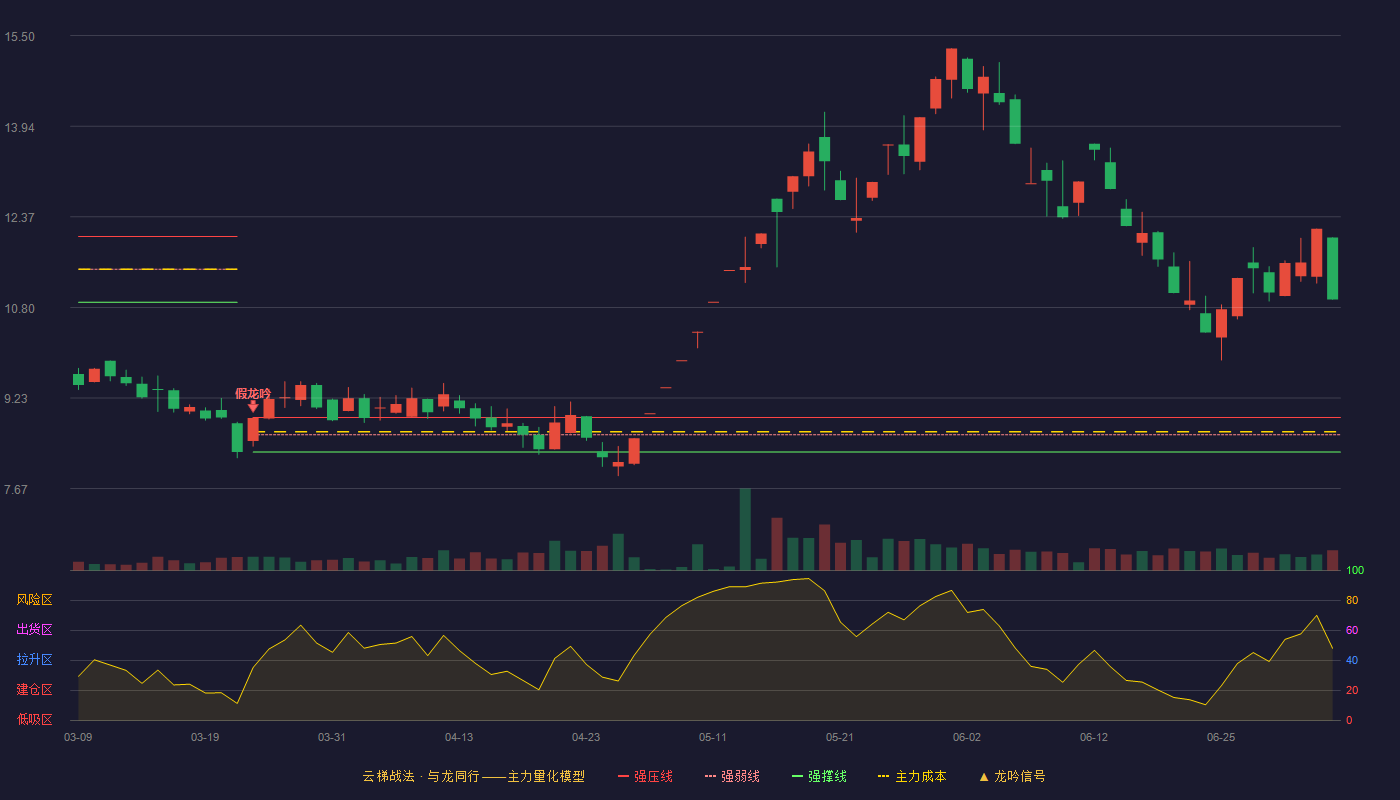
Task: Toggle the 龙吟信号 legend entry
Action: tap(1011, 776)
